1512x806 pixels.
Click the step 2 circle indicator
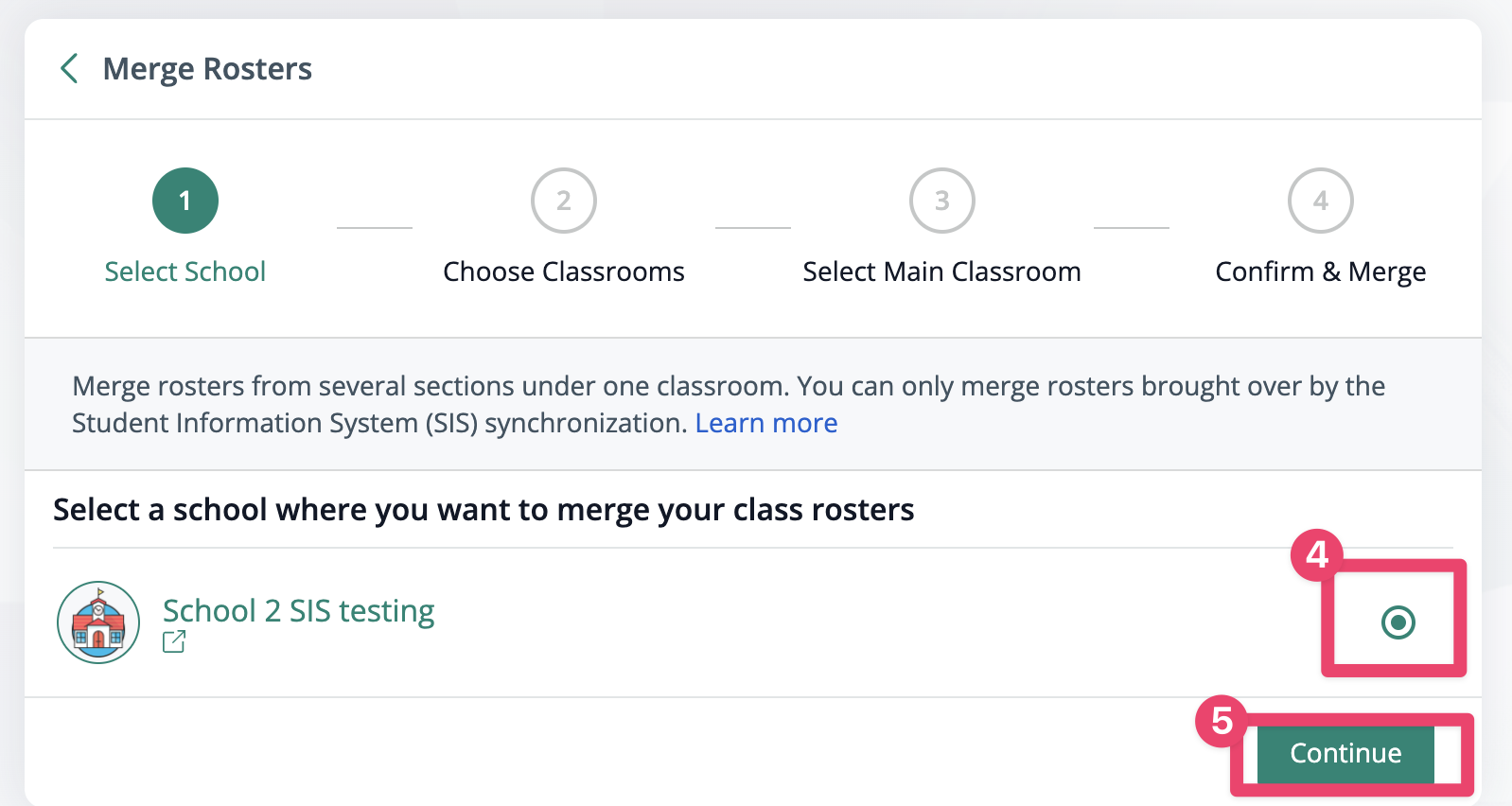564,201
